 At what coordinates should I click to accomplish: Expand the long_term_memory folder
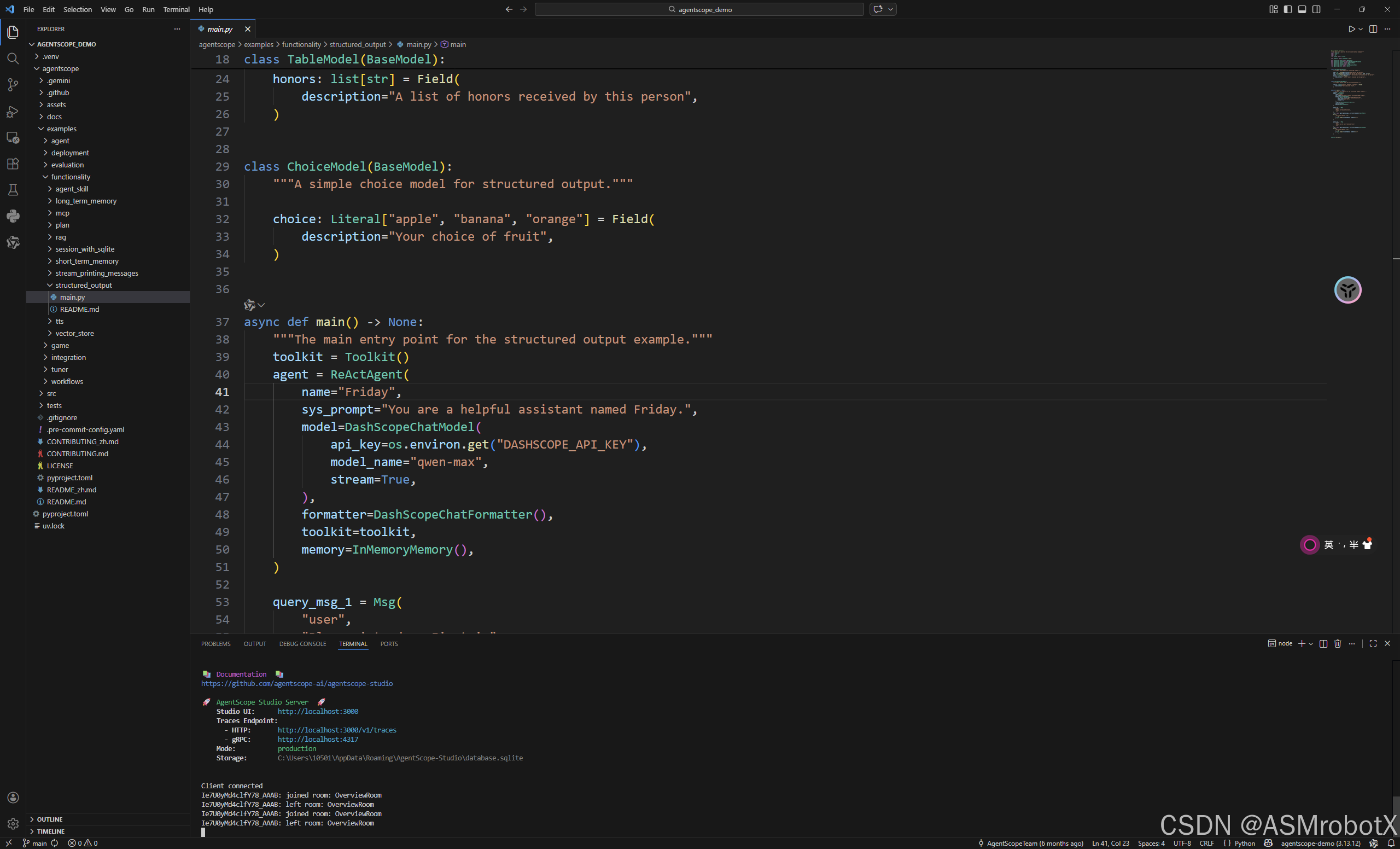(x=86, y=201)
